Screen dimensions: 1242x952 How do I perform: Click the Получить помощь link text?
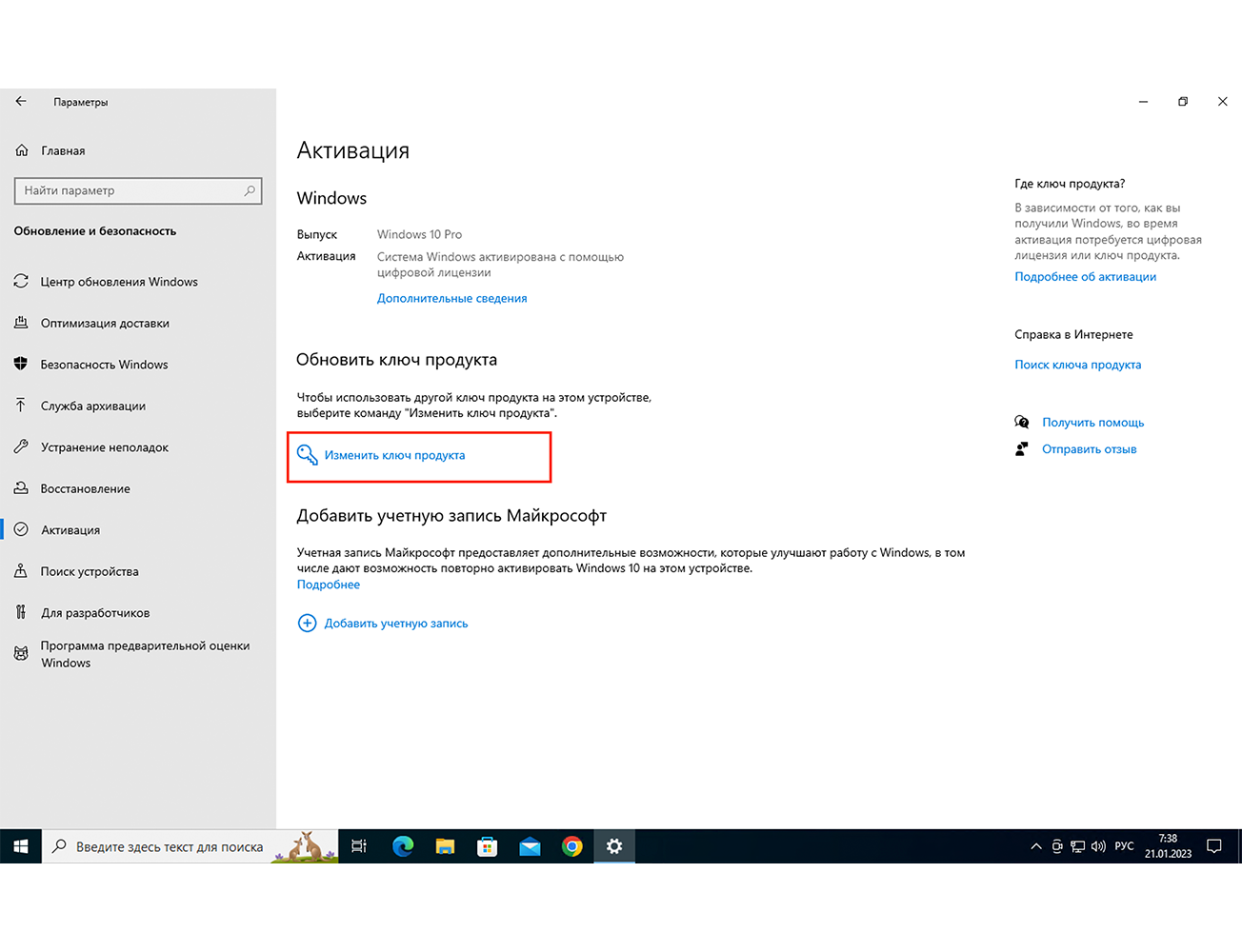pos(1092,422)
